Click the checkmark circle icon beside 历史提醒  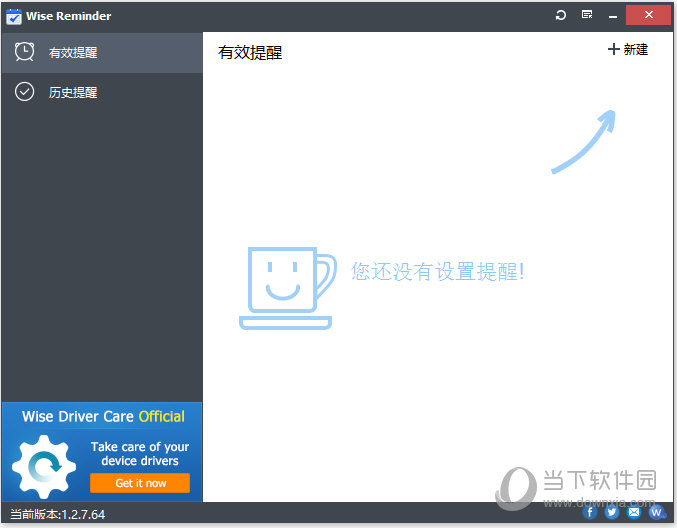(25, 92)
